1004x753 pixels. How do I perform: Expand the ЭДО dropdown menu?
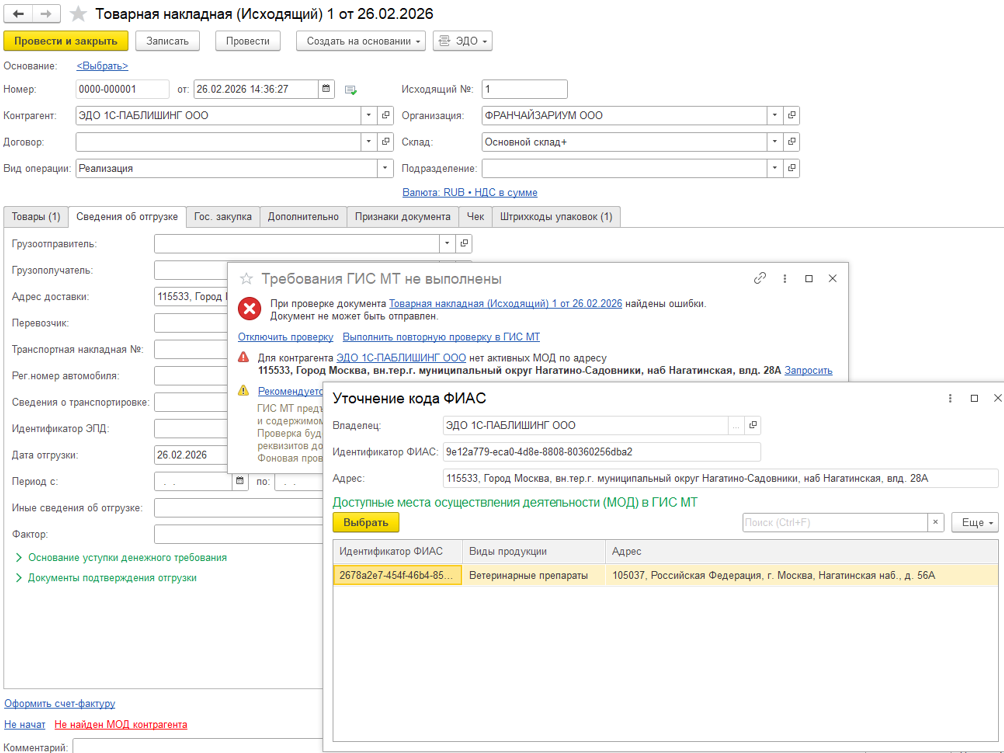[x=465, y=41]
